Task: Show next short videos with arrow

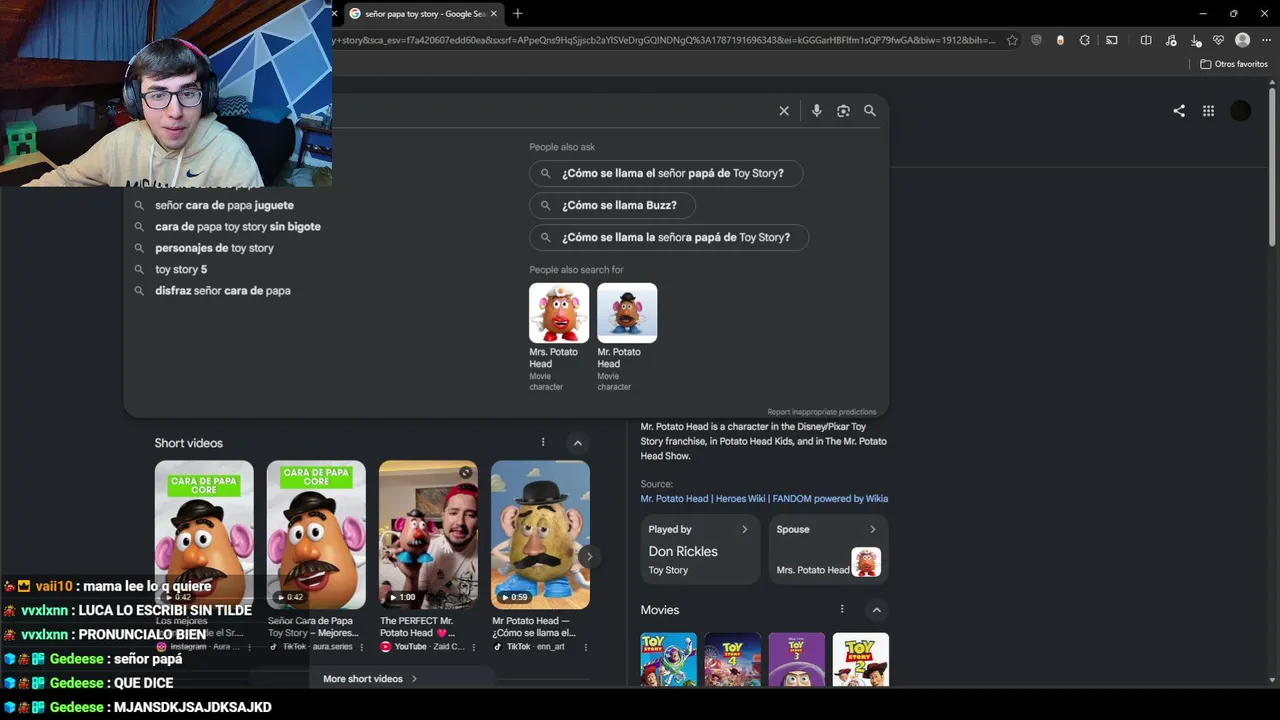Action: [589, 557]
